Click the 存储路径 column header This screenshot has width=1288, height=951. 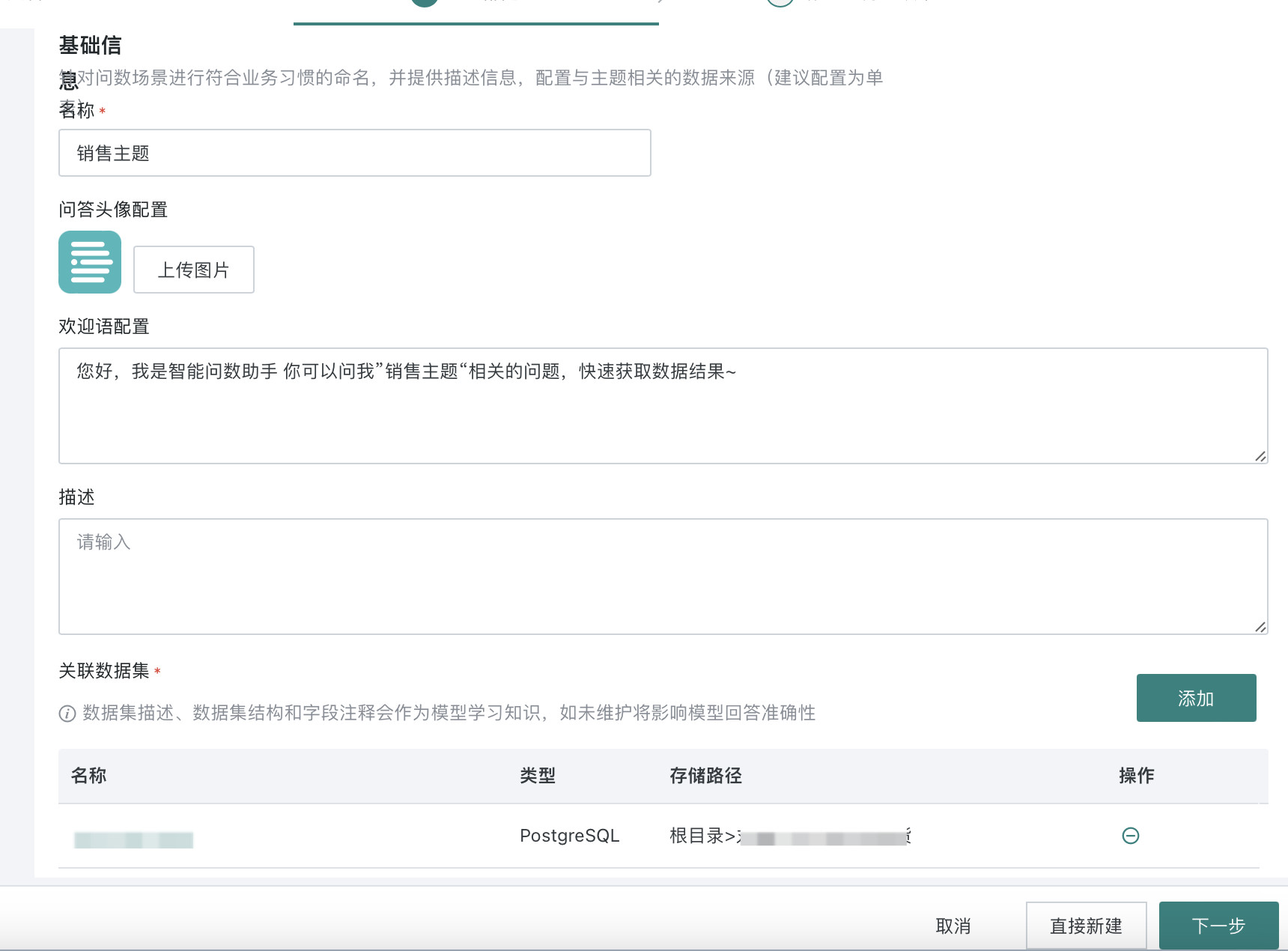point(705,776)
